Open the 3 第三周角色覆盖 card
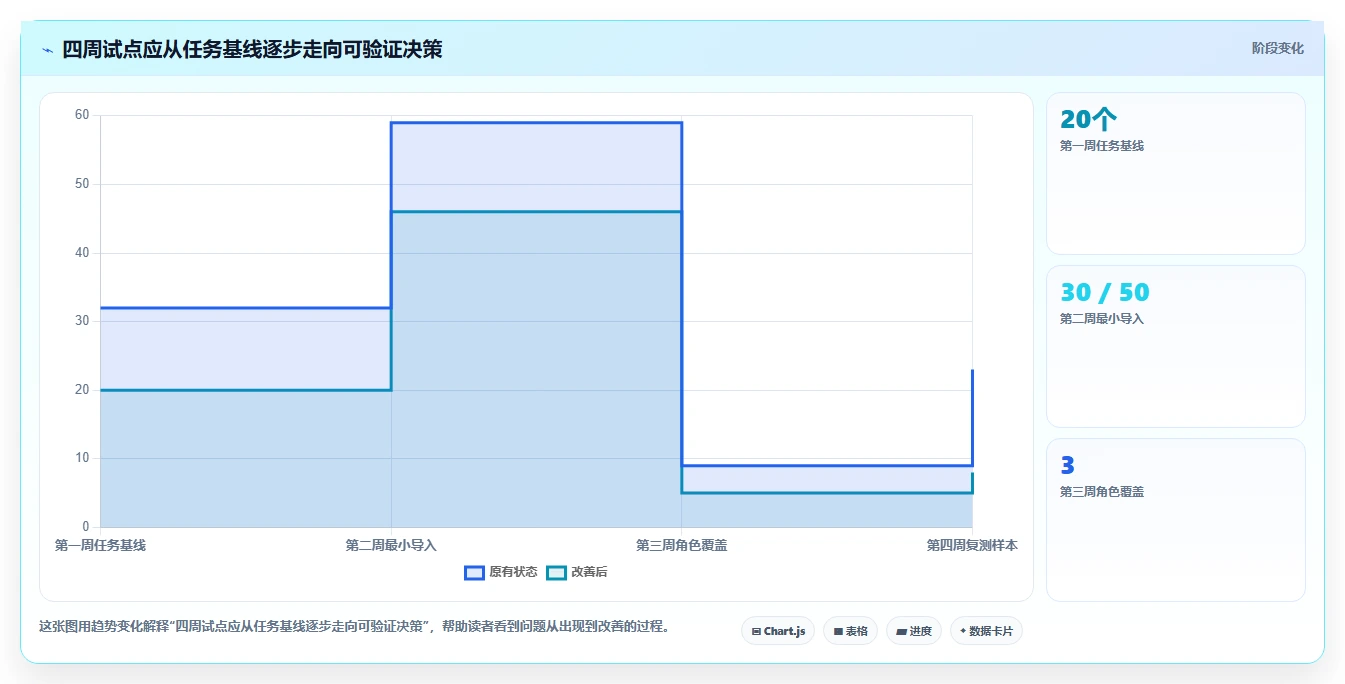Image resolution: width=1345 pixels, height=684 pixels. click(x=1176, y=520)
